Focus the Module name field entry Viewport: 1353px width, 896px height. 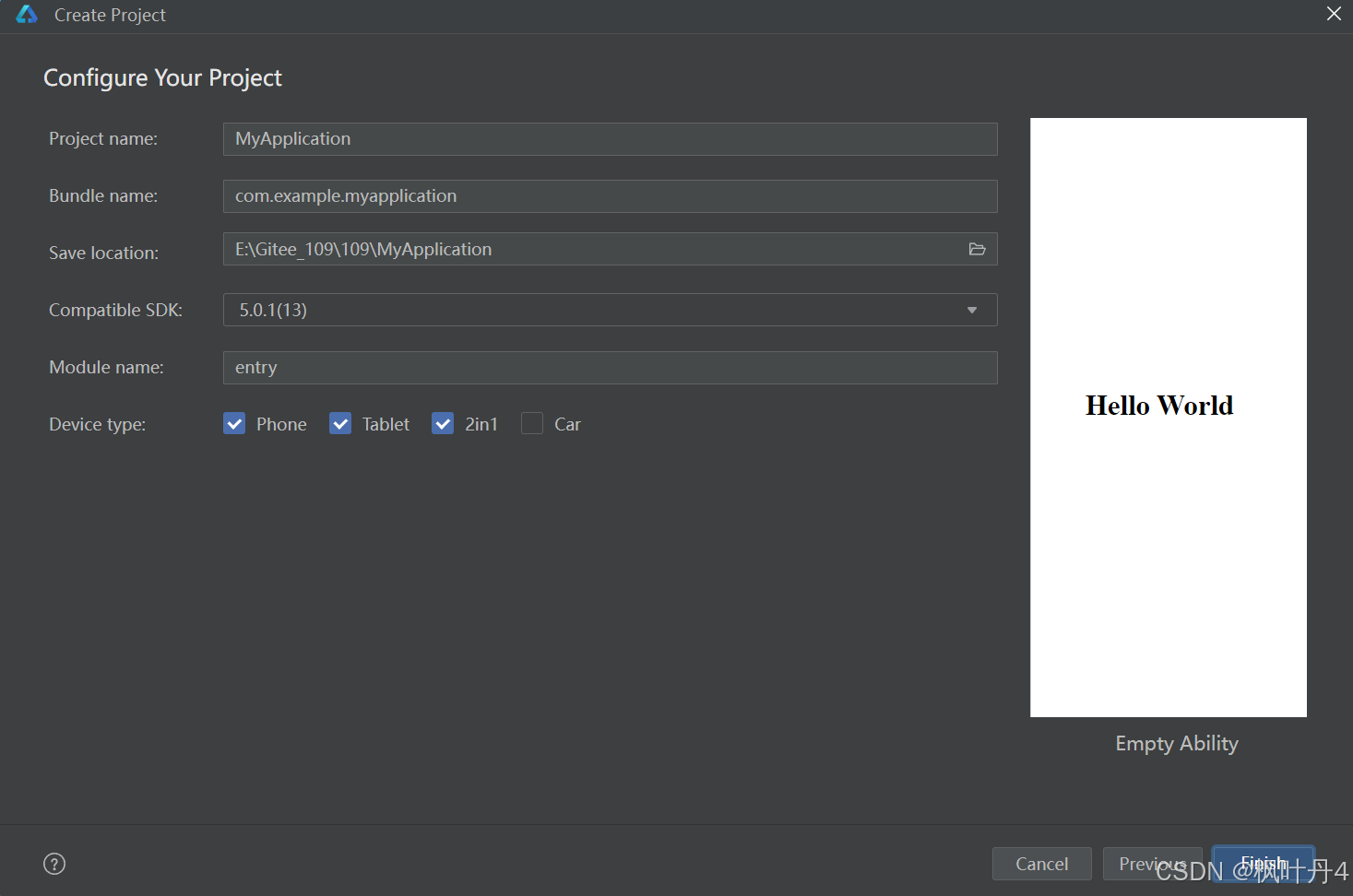610,368
